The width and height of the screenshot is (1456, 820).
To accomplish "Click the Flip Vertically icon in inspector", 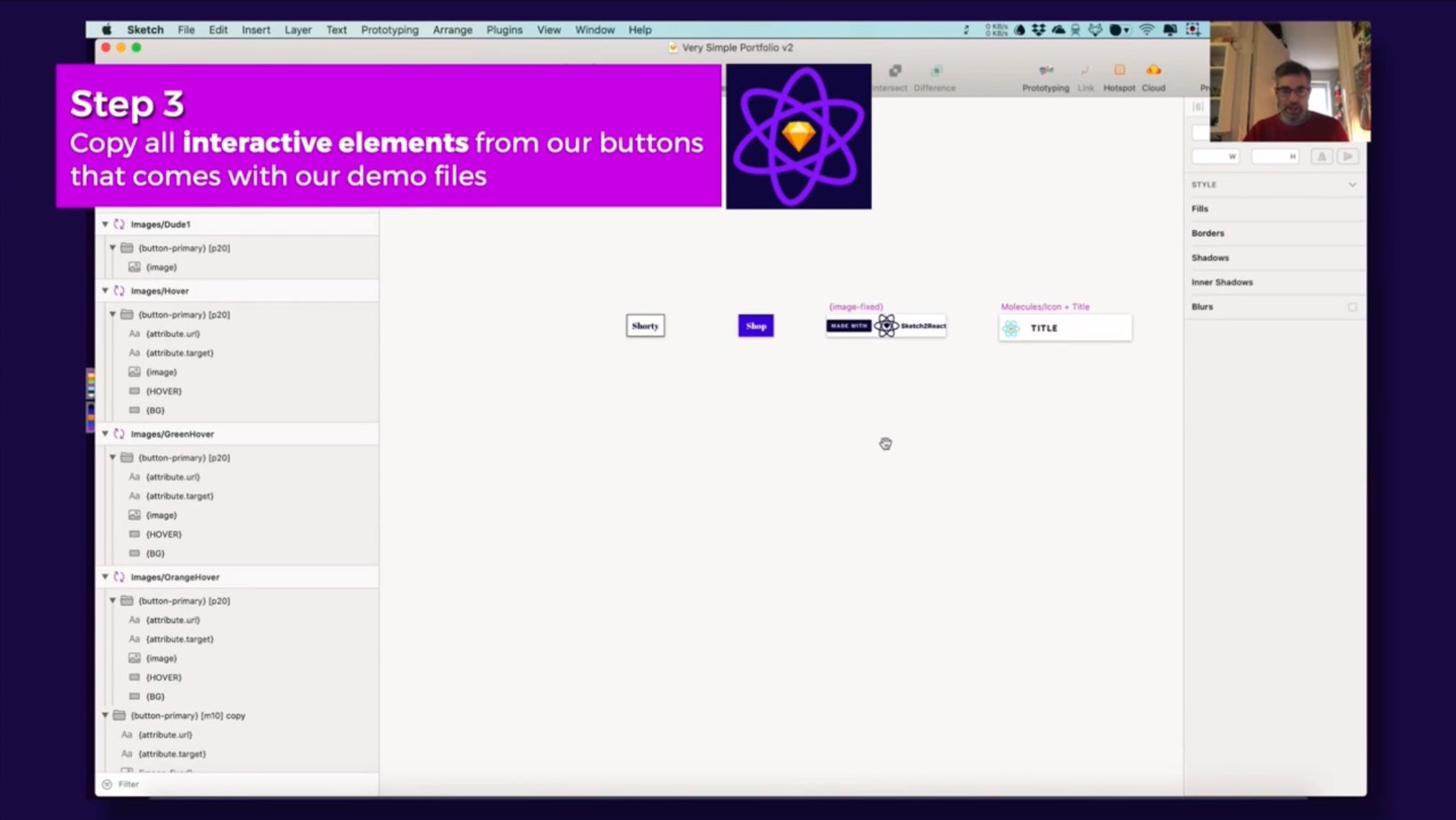I will click(1348, 156).
